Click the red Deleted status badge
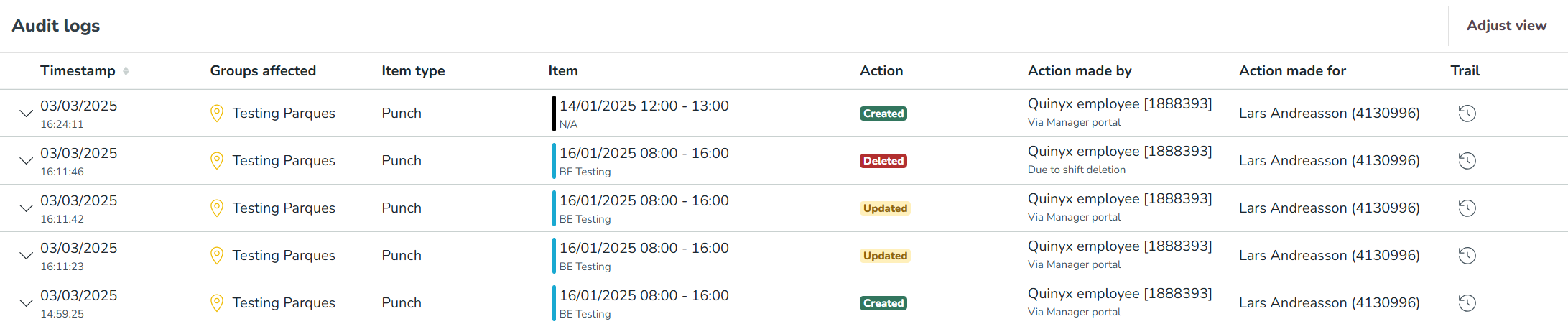This screenshot has height=324, width=1568. click(x=883, y=161)
